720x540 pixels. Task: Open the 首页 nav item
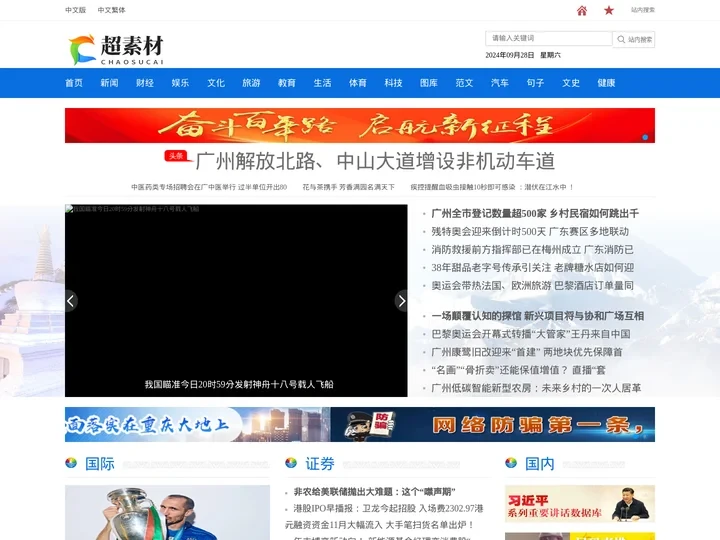point(74,83)
